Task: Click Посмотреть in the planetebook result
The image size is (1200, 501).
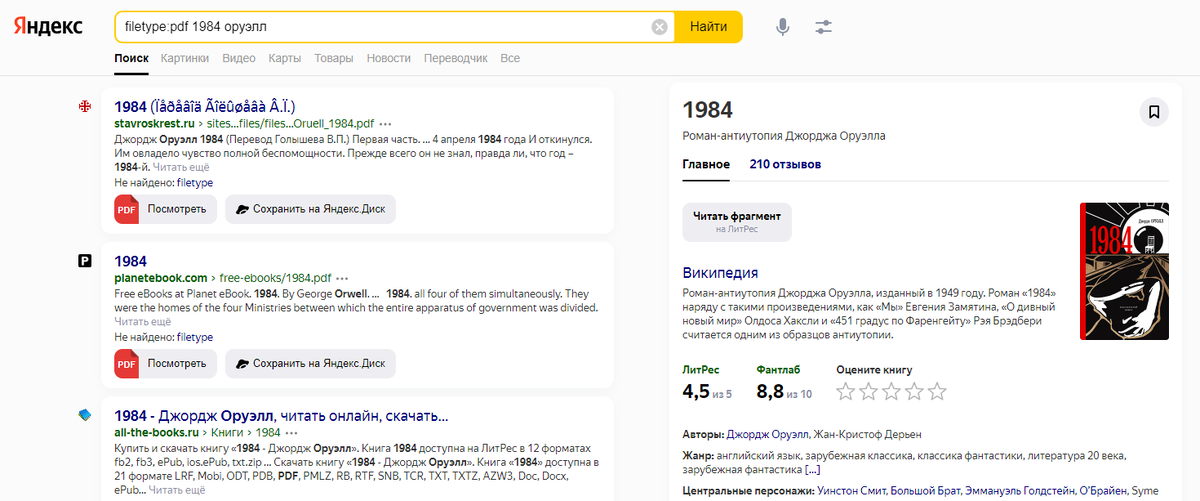Action: [177, 363]
